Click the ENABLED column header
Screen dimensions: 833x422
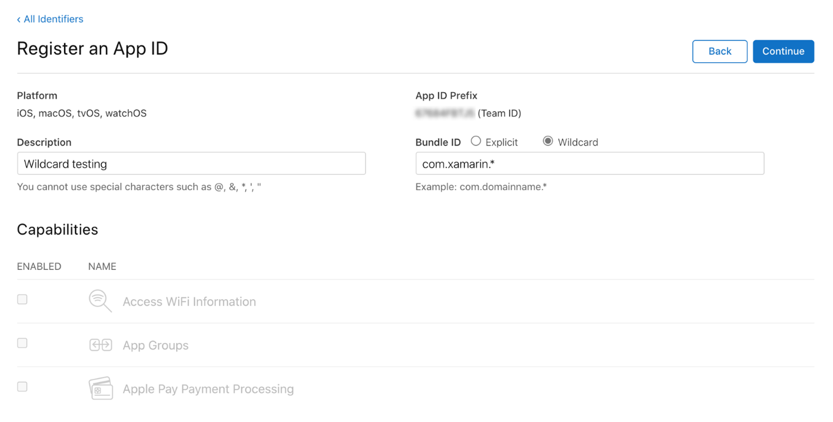click(x=39, y=266)
